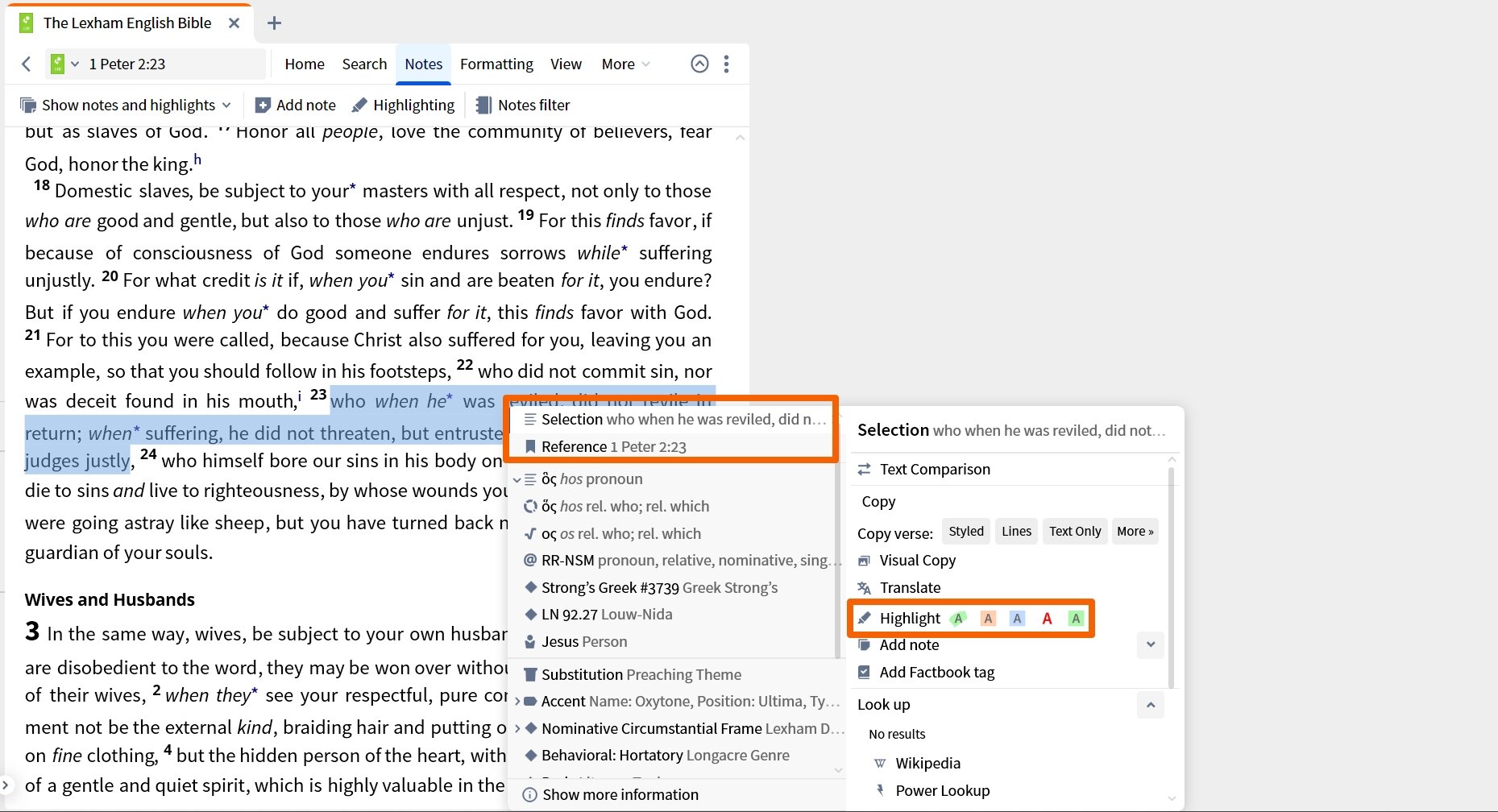The width and height of the screenshot is (1498, 812).
Task: Click the Bible text scroll up arrow
Action: [740, 138]
